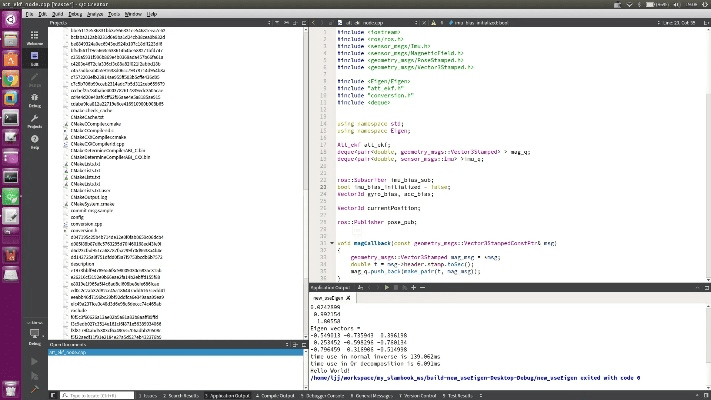Launch Google Chrome from Ubuntu dock
The width and height of the screenshot is (711, 400).
click(11, 78)
